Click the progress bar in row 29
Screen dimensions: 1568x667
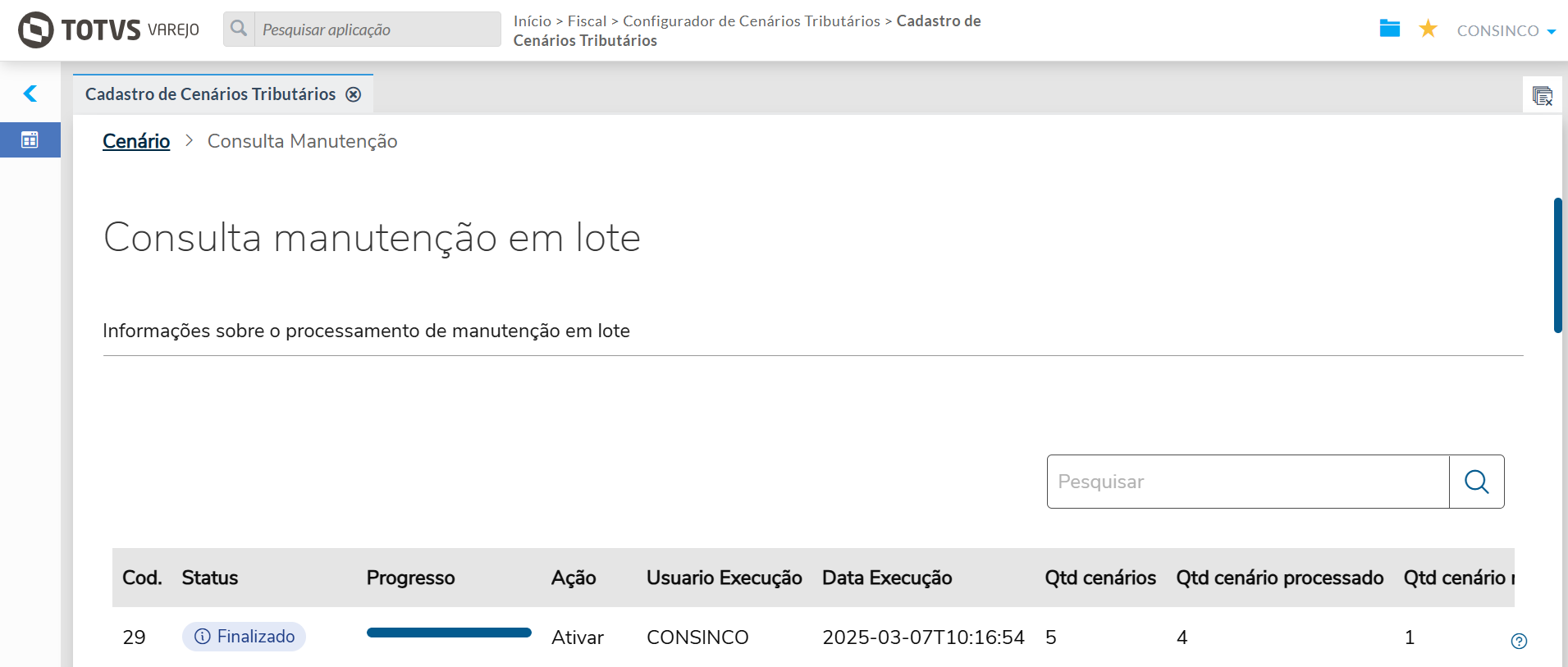click(449, 633)
